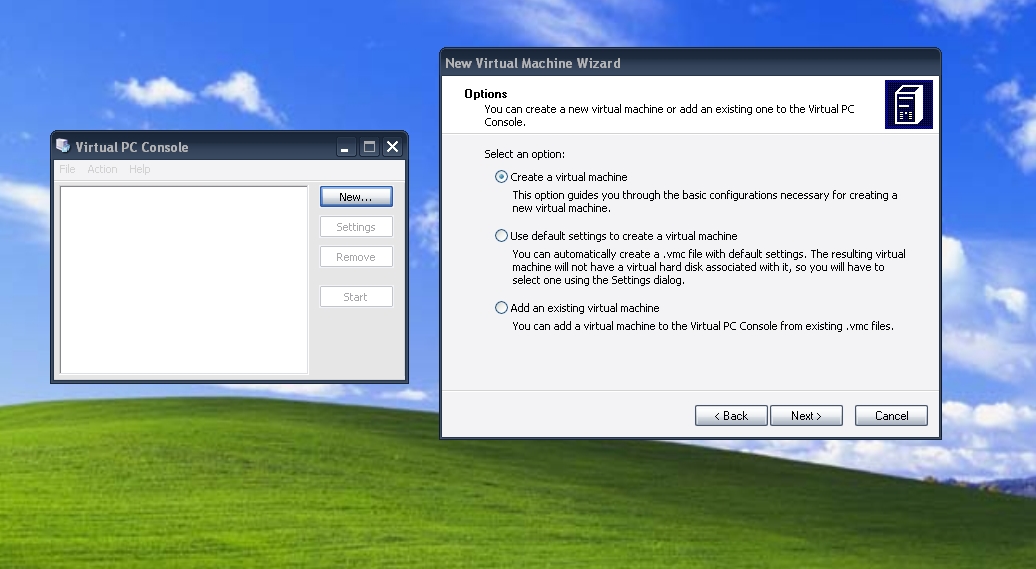Open the Action menu in Virtual PC Console
The width and height of the screenshot is (1036, 569).
102,169
